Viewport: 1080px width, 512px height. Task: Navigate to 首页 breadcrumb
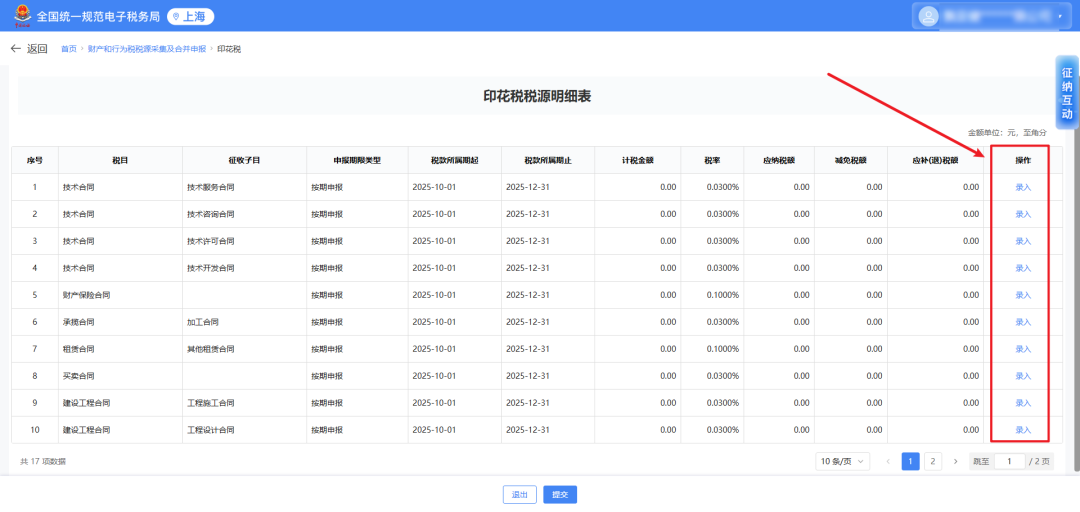[68, 49]
